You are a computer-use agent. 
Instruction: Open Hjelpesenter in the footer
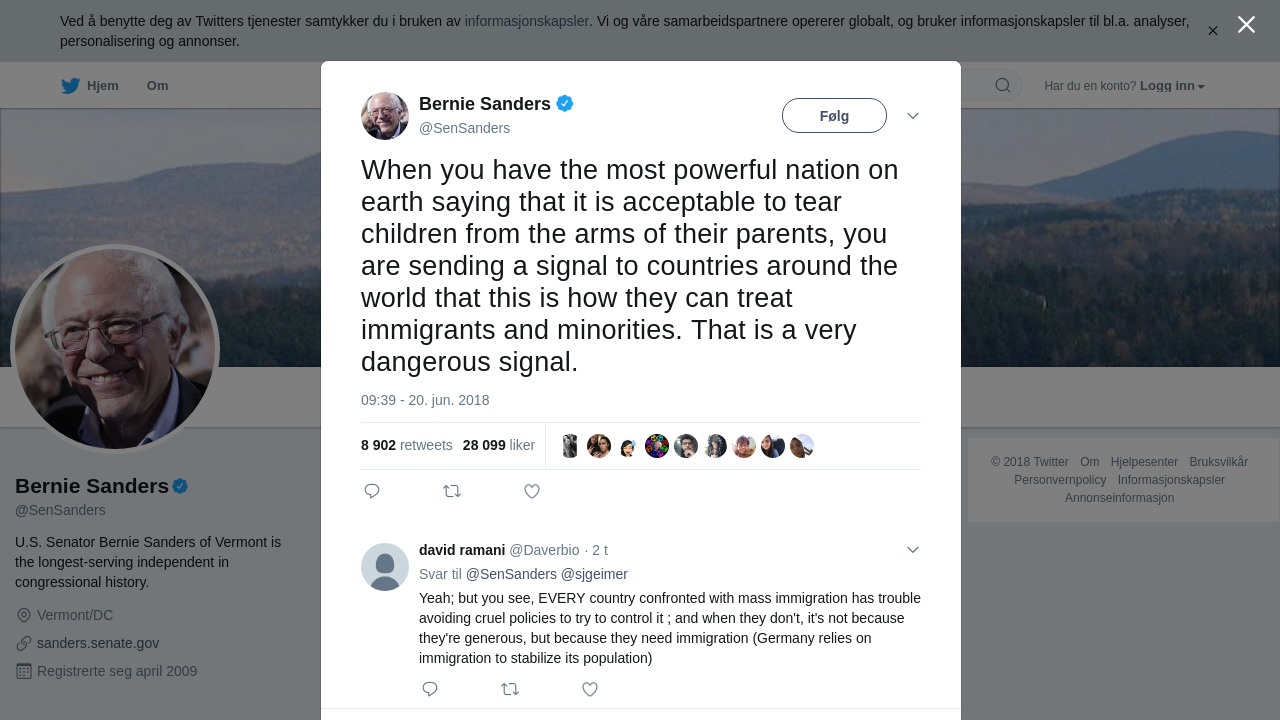(1144, 462)
